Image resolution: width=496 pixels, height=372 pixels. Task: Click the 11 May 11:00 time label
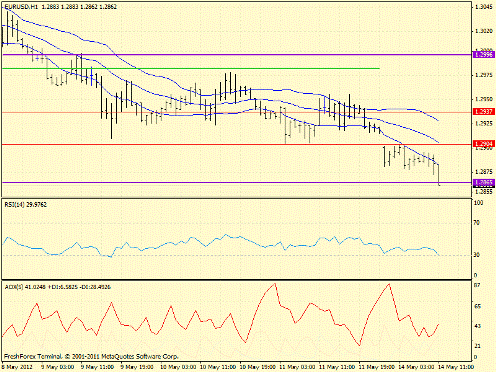(x=337, y=367)
